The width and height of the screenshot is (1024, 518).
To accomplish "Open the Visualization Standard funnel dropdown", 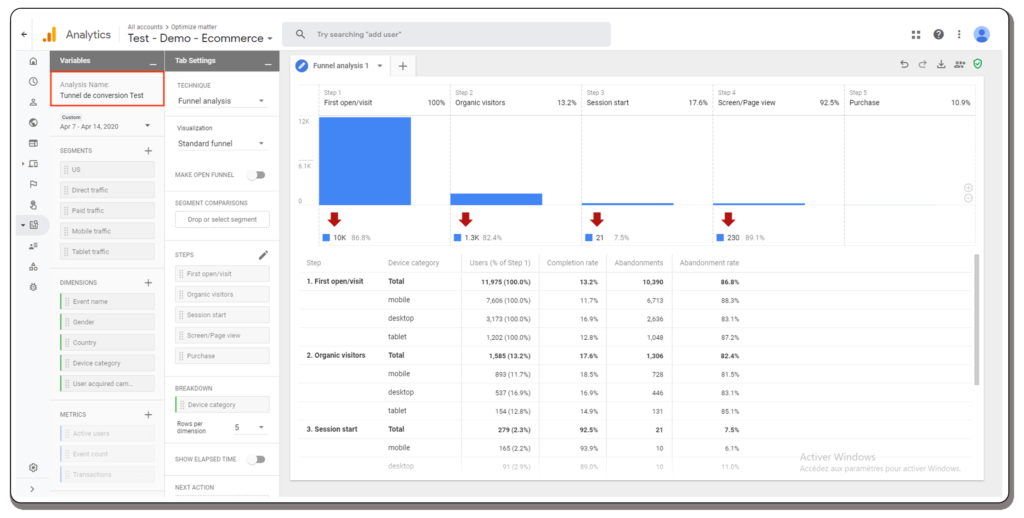I will point(221,144).
